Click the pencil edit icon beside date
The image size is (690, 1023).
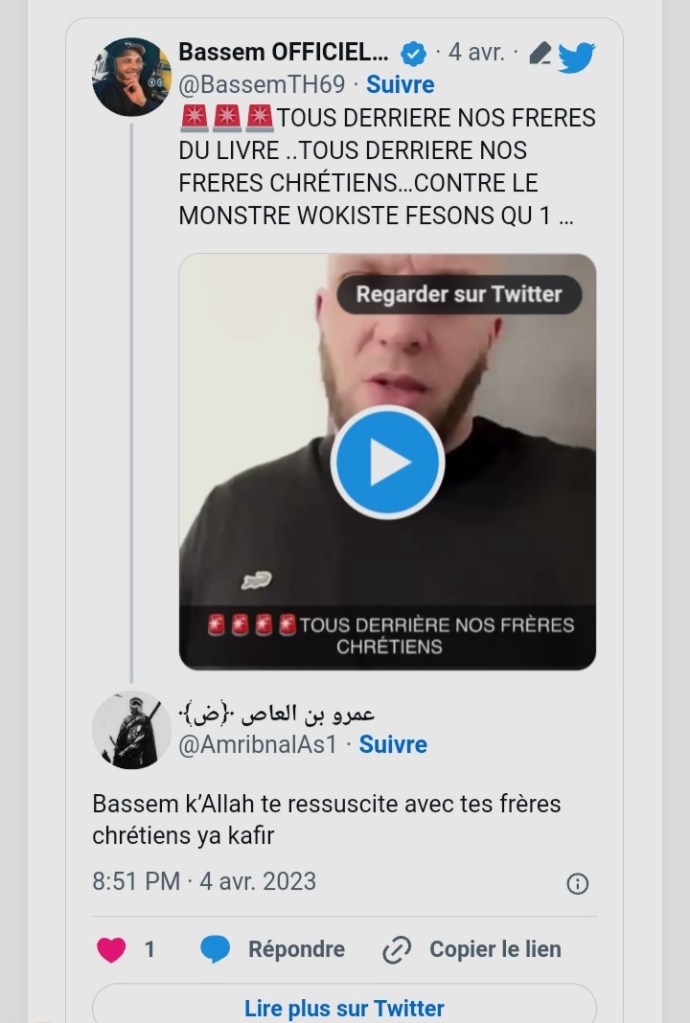539,53
